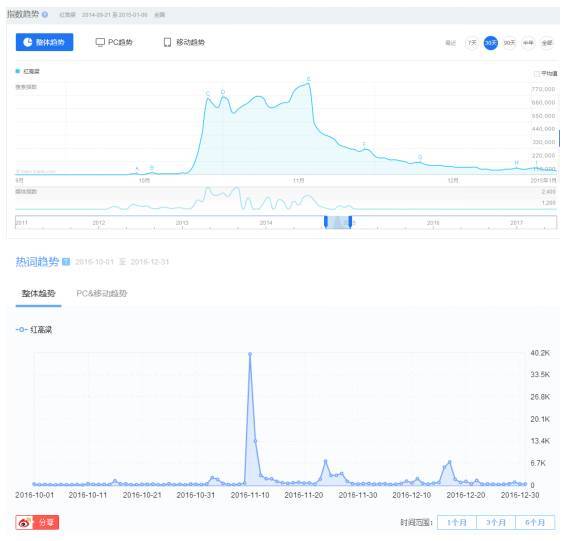Open the 整体趋势 tab under 热词趋势
This screenshot has width=568, height=541.
[x=38, y=293]
